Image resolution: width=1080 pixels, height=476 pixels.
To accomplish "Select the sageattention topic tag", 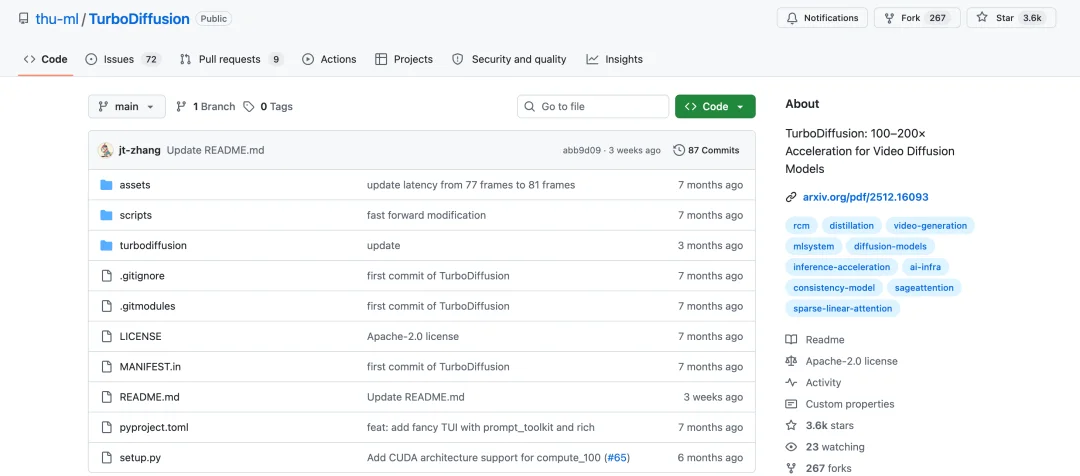I will tap(924, 287).
